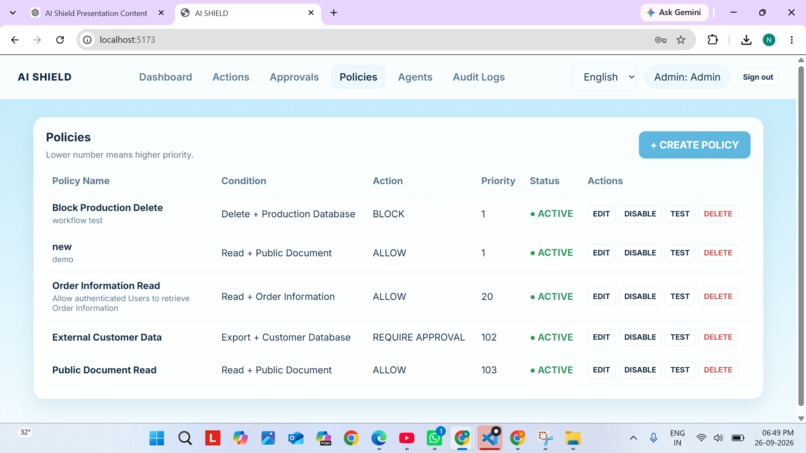Close AI Shield Presentation Content tab
Image resolution: width=806 pixels, height=453 pixels.
tap(161, 13)
